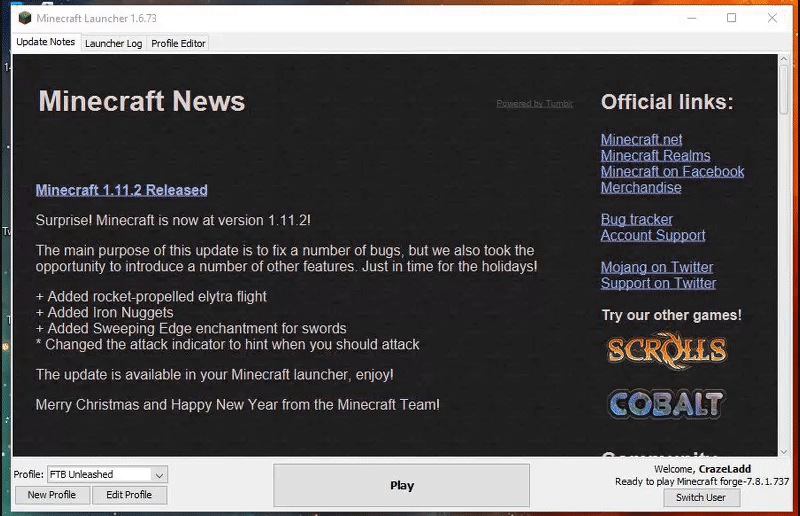Click the 'Merry Christmas and Happy New Year' line

[x=238, y=405]
